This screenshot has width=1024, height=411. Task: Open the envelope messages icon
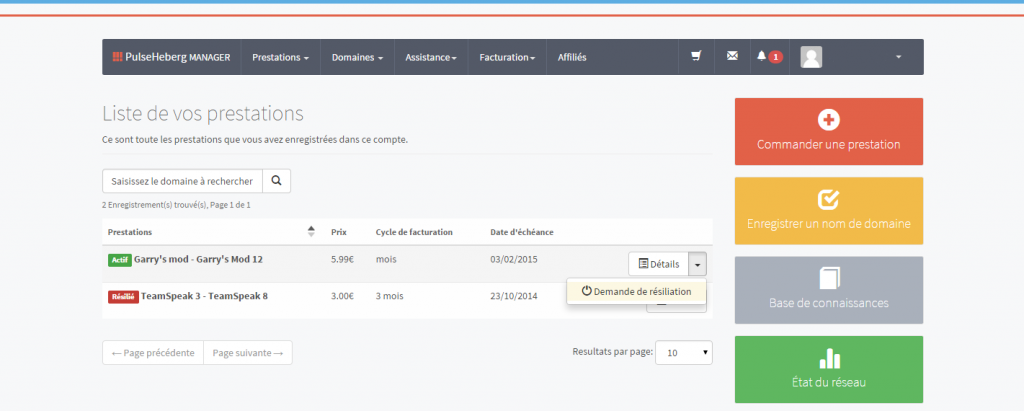point(732,57)
